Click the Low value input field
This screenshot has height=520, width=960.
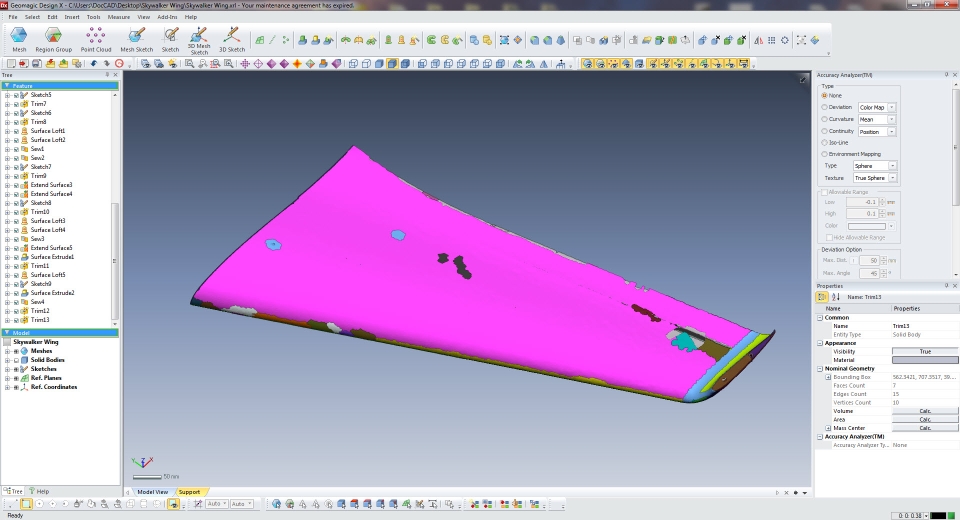pos(862,202)
